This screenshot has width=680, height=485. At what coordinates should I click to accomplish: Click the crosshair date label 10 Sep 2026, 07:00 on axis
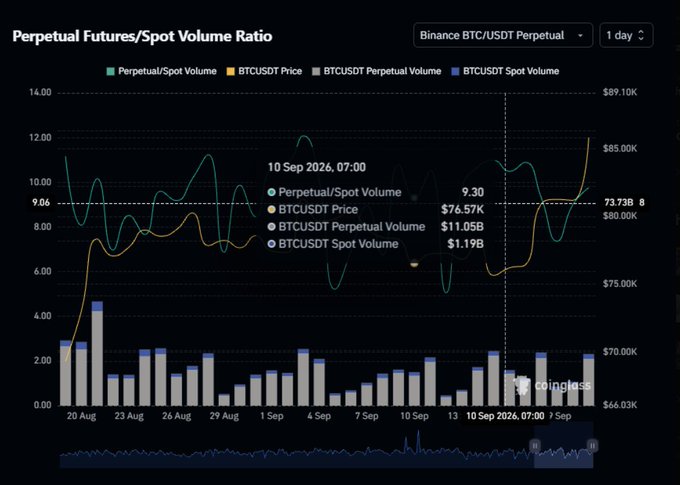pos(505,416)
